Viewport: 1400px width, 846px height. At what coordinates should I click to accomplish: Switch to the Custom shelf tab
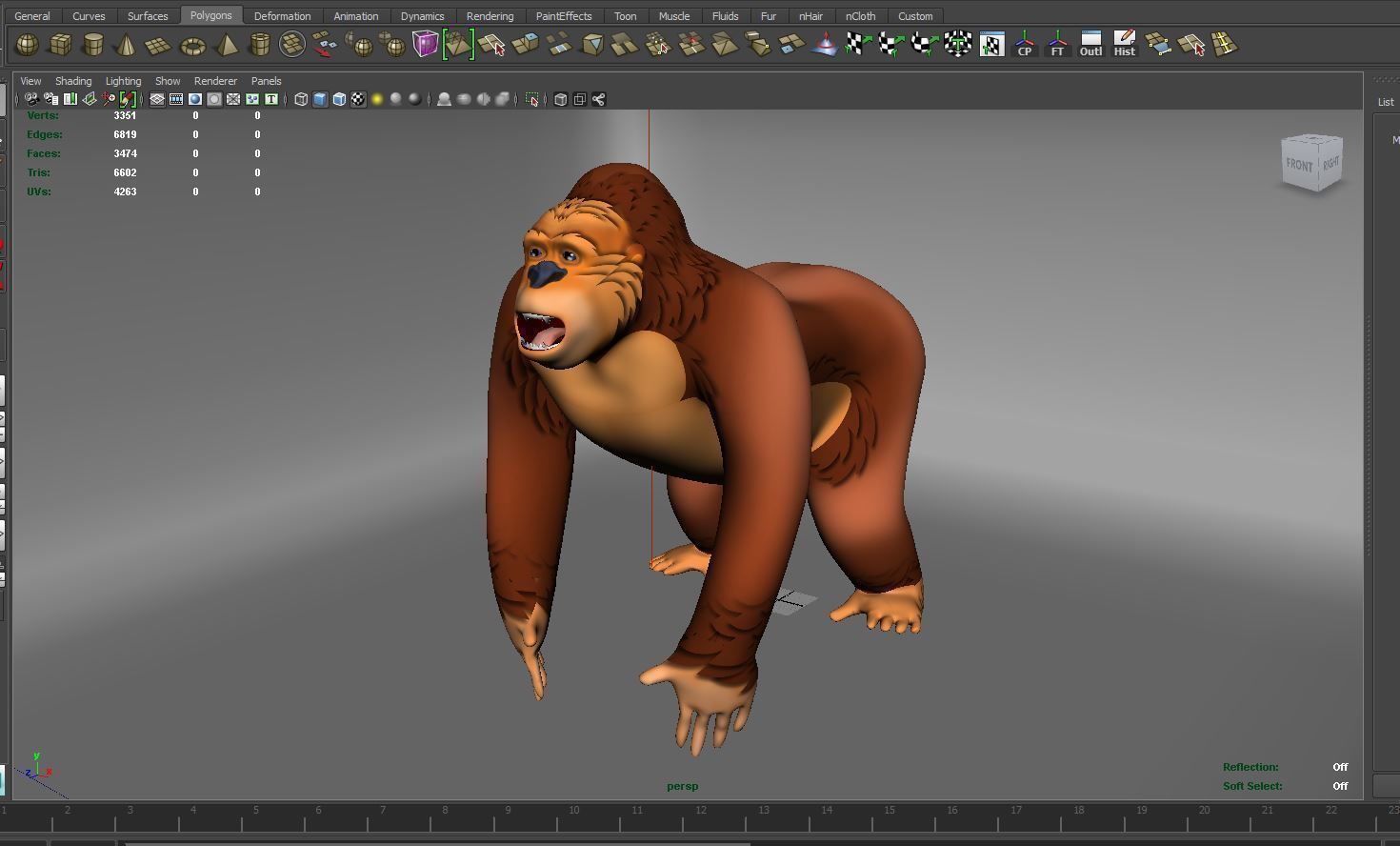click(x=915, y=16)
